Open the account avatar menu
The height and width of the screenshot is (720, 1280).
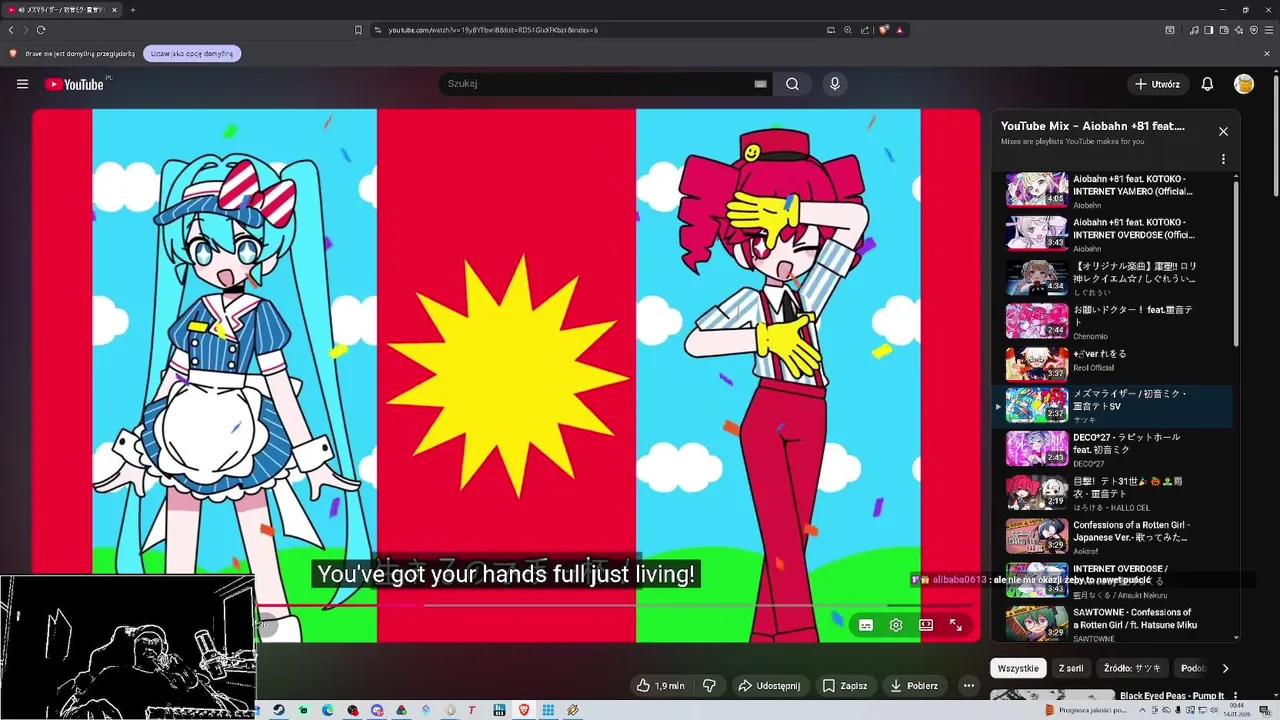pyautogui.click(x=1244, y=84)
